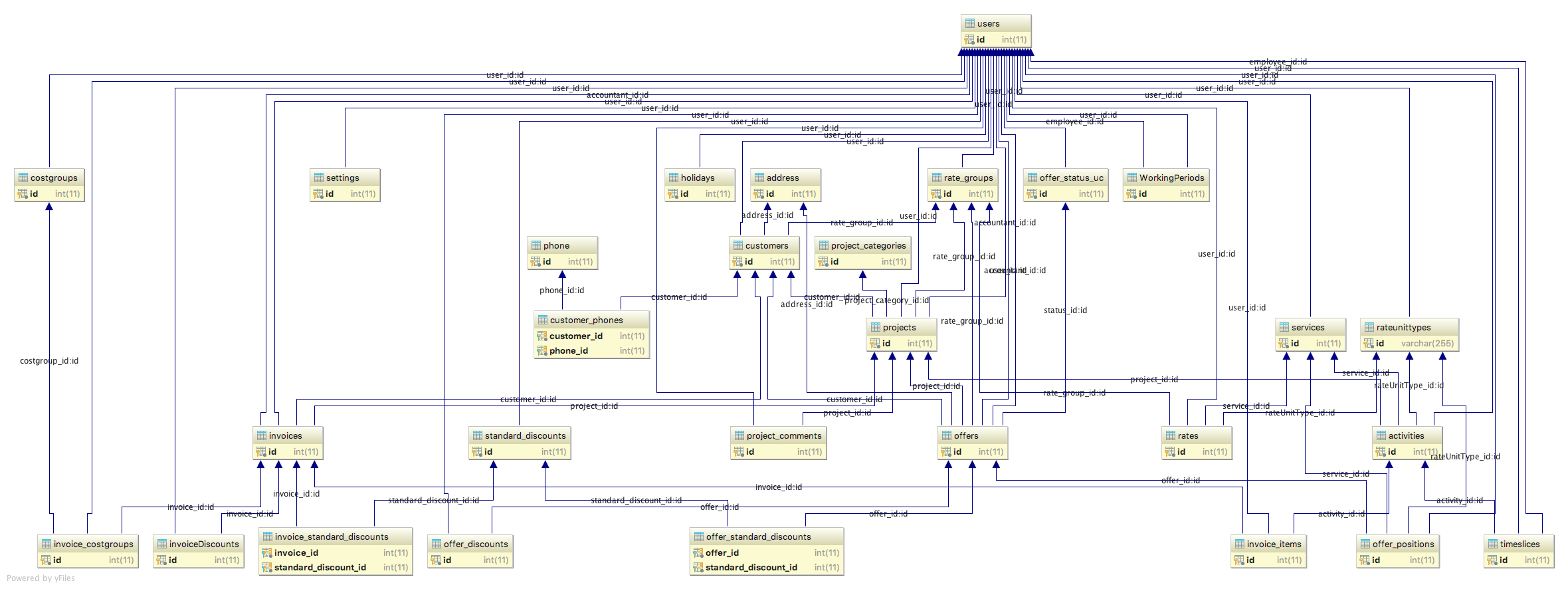Select the timeslices table header
Image resolution: width=1568 pixels, height=589 pixels.
point(1519,544)
